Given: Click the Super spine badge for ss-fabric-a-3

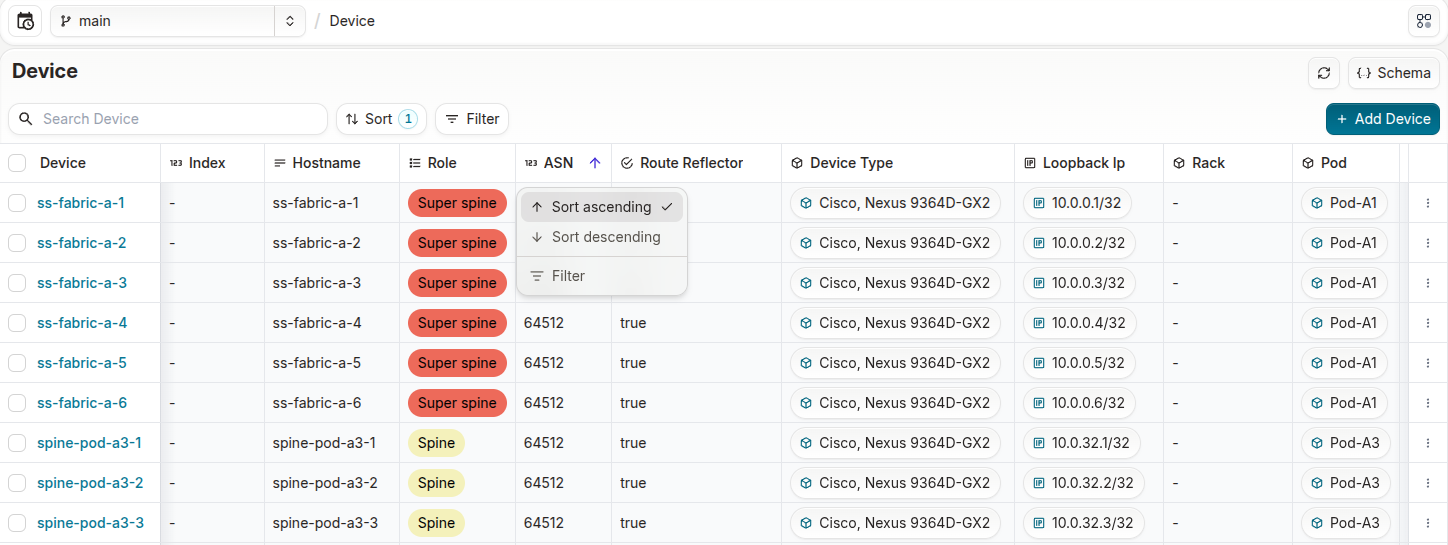Looking at the screenshot, I should pos(457,283).
